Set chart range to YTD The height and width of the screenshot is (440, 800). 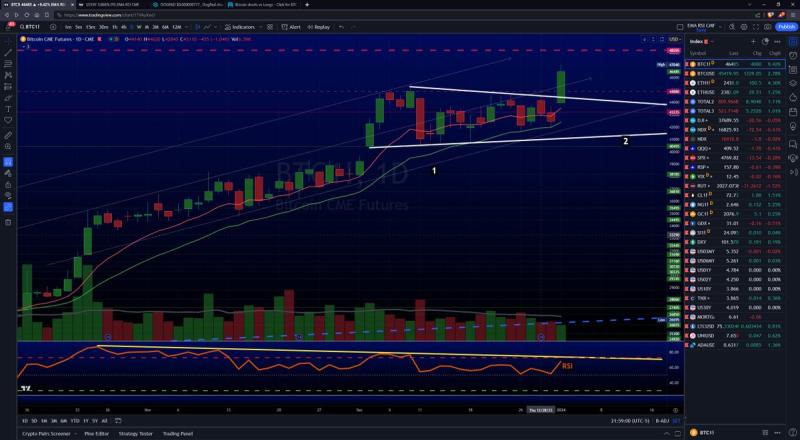75,421
